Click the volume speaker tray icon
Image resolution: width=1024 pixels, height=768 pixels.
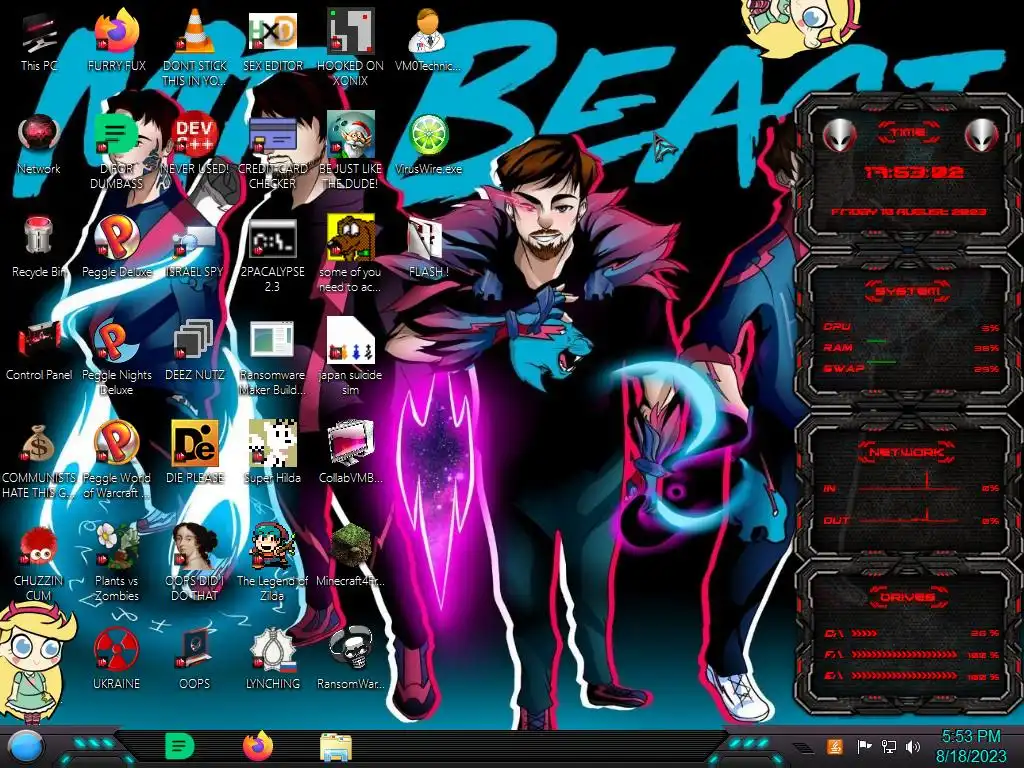click(x=913, y=746)
